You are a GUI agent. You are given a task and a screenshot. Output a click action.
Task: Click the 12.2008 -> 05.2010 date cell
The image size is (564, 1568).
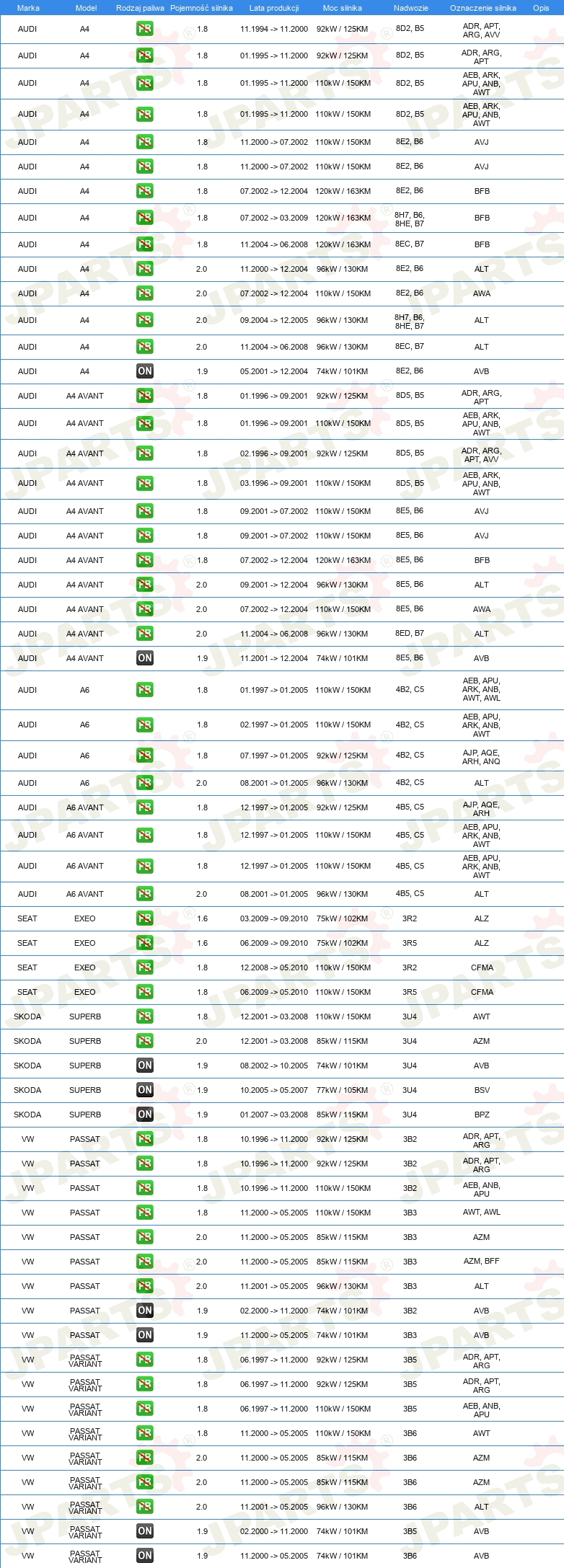pyautogui.click(x=274, y=967)
